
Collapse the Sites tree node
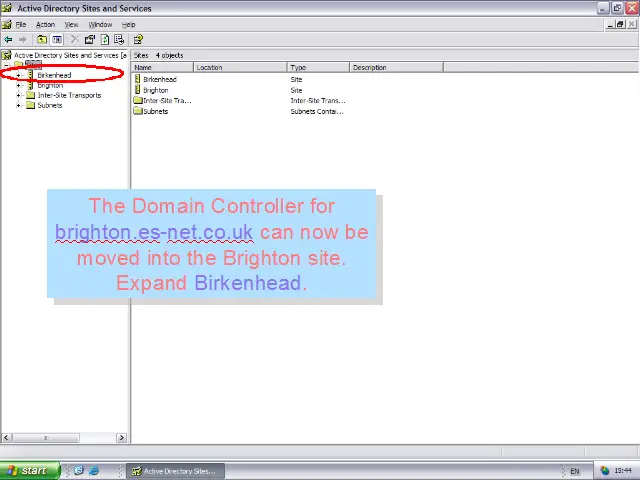(x=7, y=65)
